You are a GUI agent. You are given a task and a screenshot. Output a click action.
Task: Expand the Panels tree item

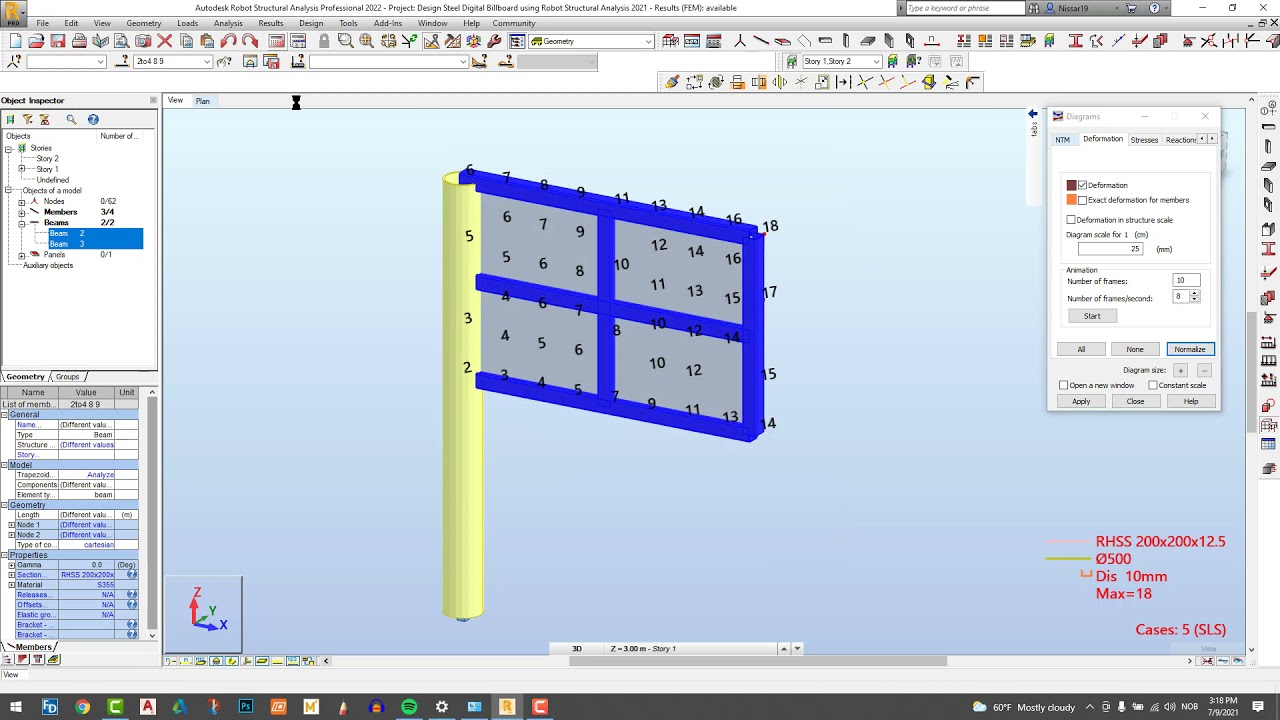21,255
